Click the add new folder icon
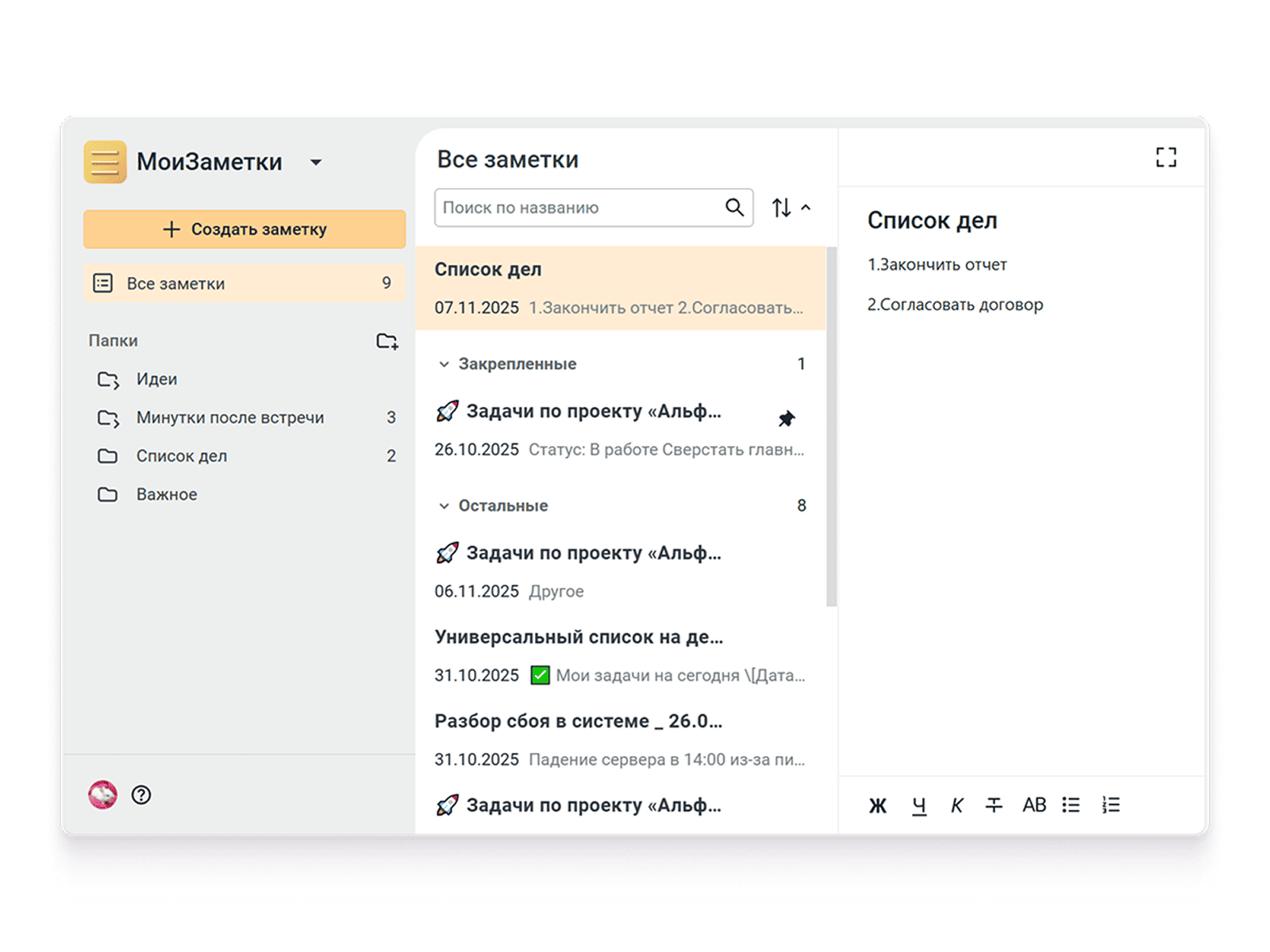Viewport: 1270px width, 952px height. tap(387, 341)
